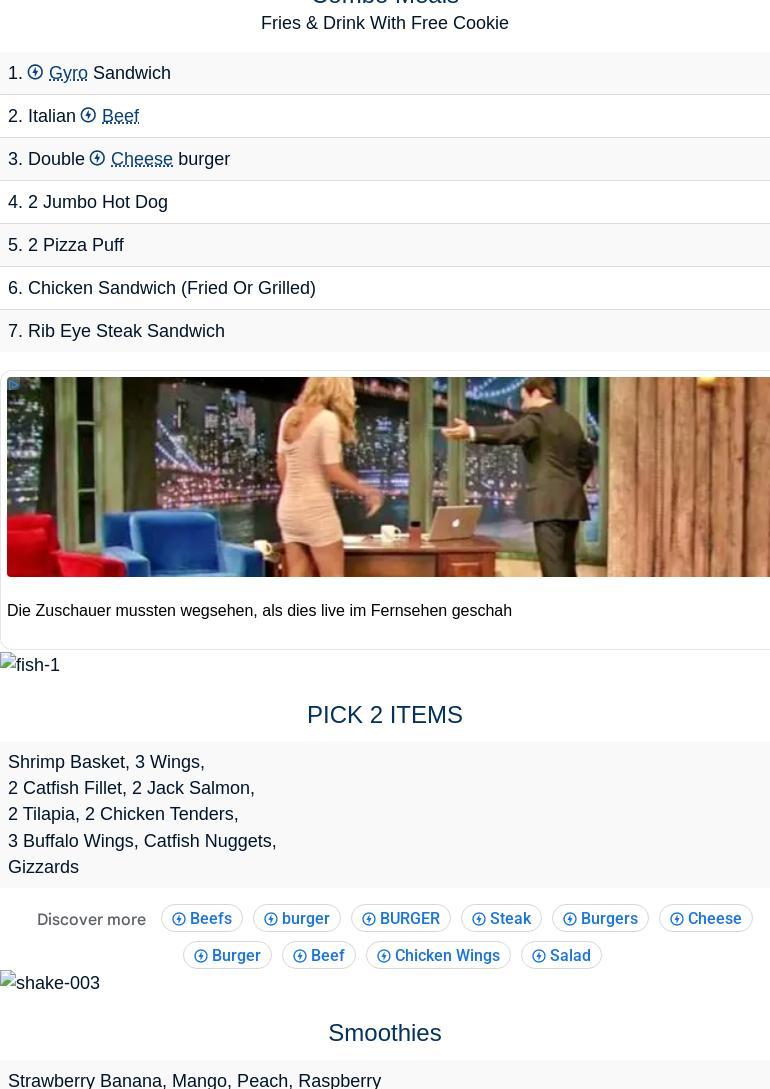Screen dimensions: 770x1089
Task: Open the Cheese underlined link
Action: (x=142, y=159)
